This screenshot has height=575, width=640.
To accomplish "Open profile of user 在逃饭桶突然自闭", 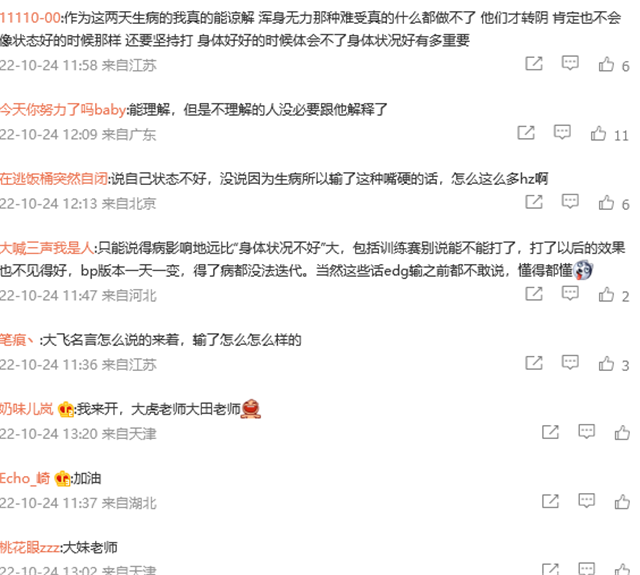I will [54, 179].
